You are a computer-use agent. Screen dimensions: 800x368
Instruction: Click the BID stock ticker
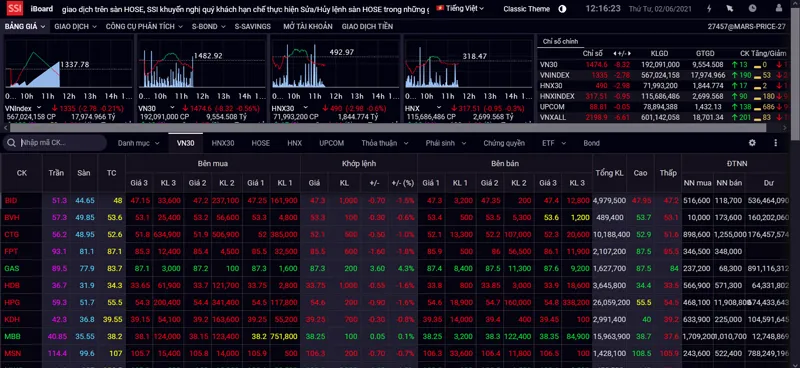(11, 201)
